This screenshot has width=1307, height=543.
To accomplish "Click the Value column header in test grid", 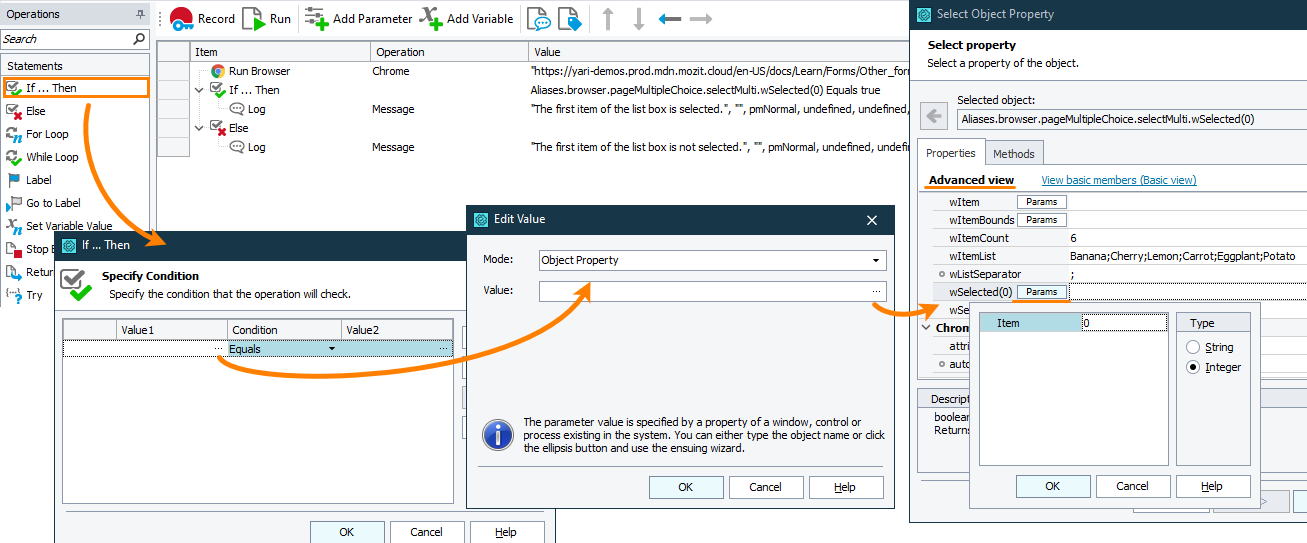I will (x=718, y=52).
